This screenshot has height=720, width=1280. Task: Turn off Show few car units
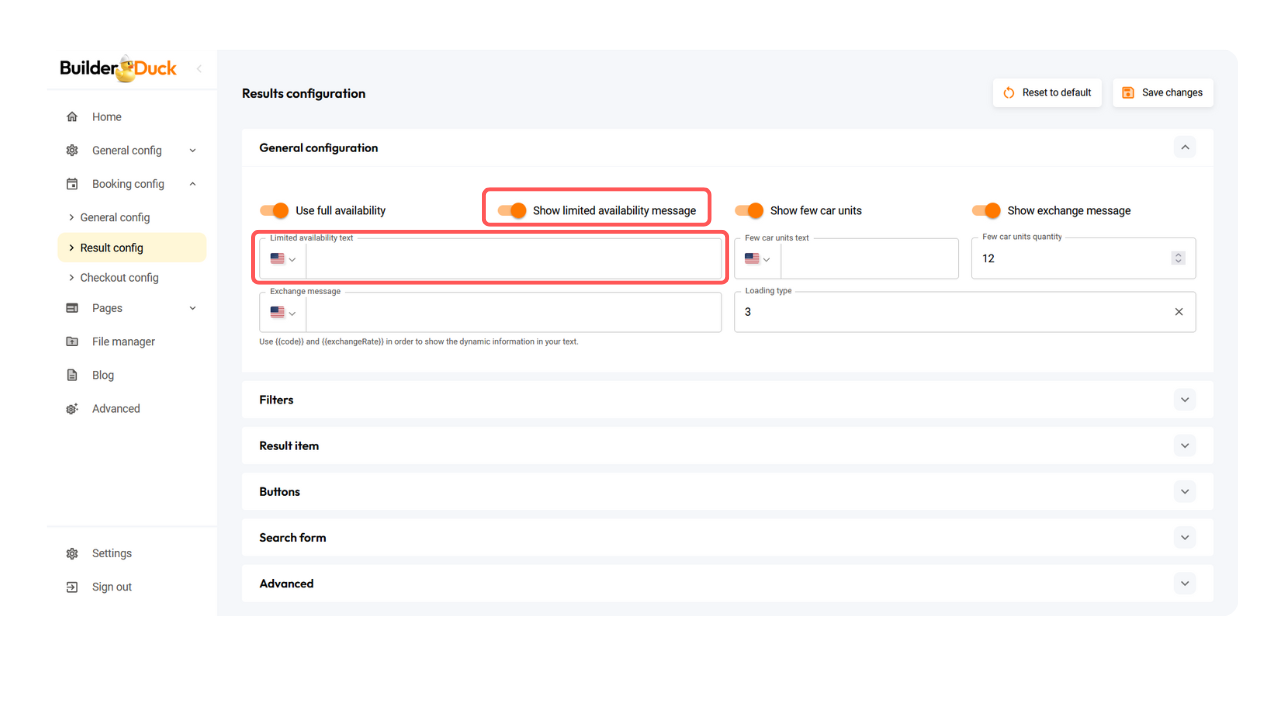coord(749,211)
